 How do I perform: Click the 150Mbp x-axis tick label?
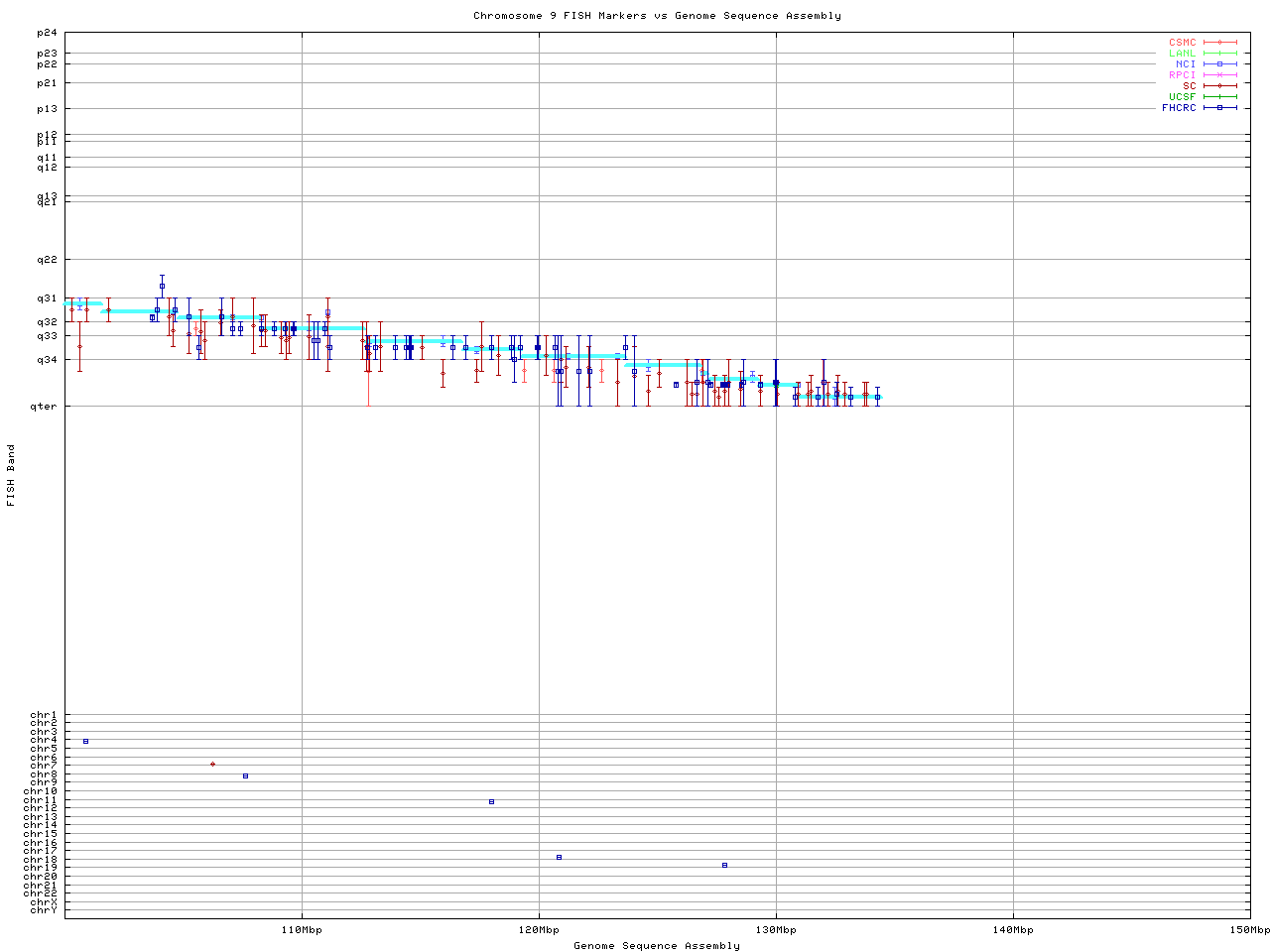[1249, 930]
